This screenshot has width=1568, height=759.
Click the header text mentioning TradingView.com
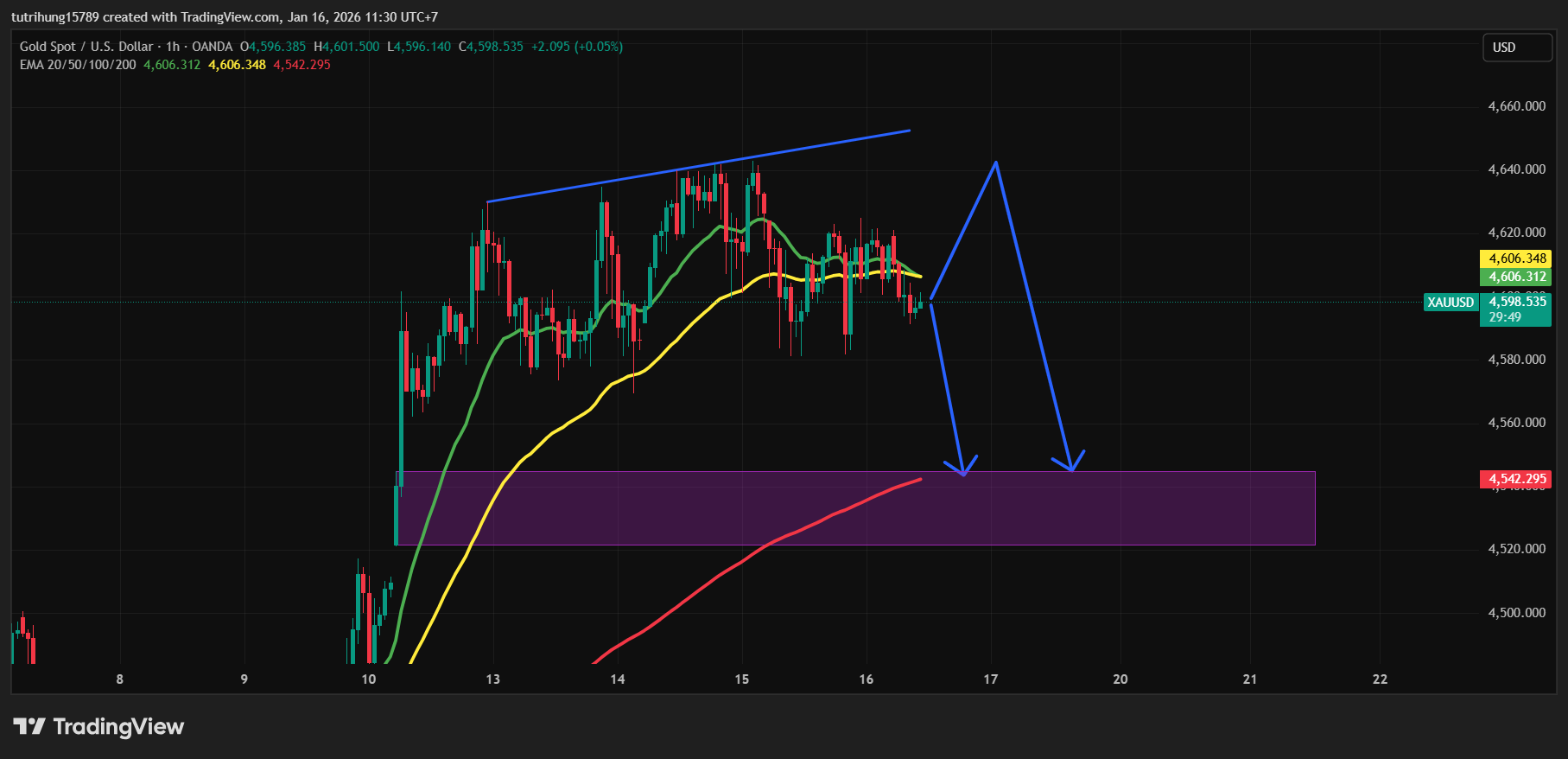[225, 17]
